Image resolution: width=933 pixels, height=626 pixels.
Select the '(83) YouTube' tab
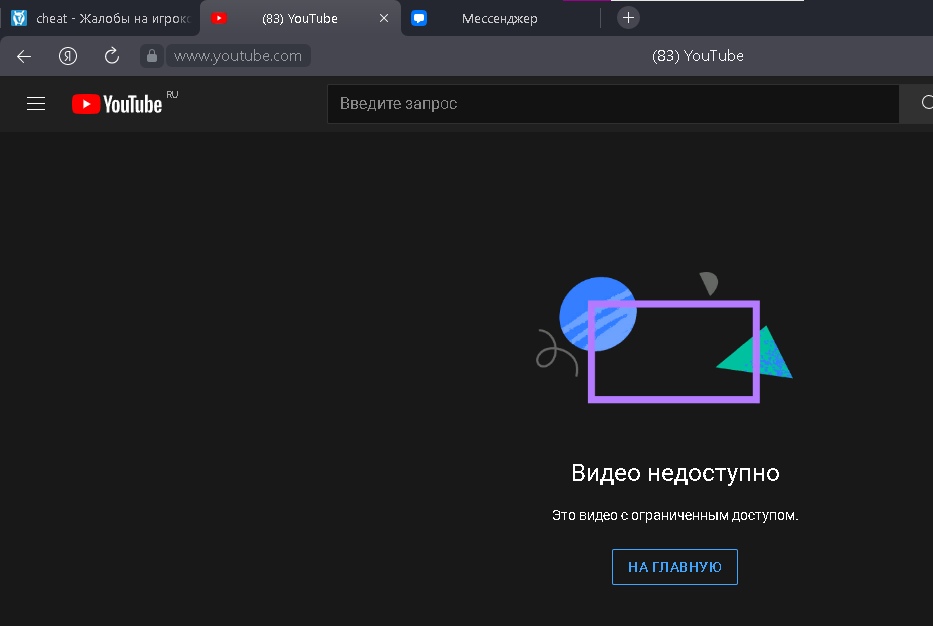tap(299, 18)
